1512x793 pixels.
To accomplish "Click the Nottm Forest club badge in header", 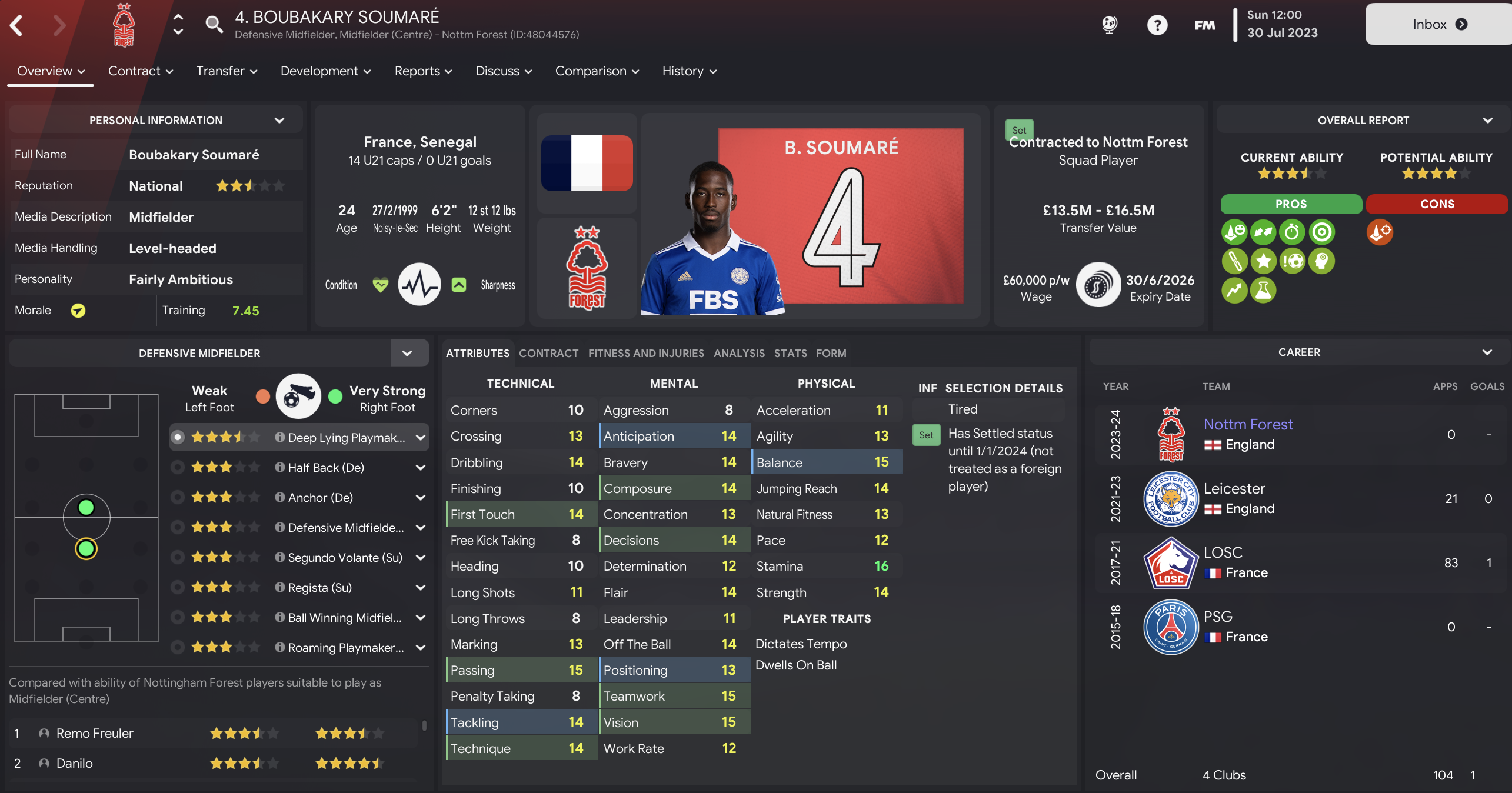I will (124, 25).
